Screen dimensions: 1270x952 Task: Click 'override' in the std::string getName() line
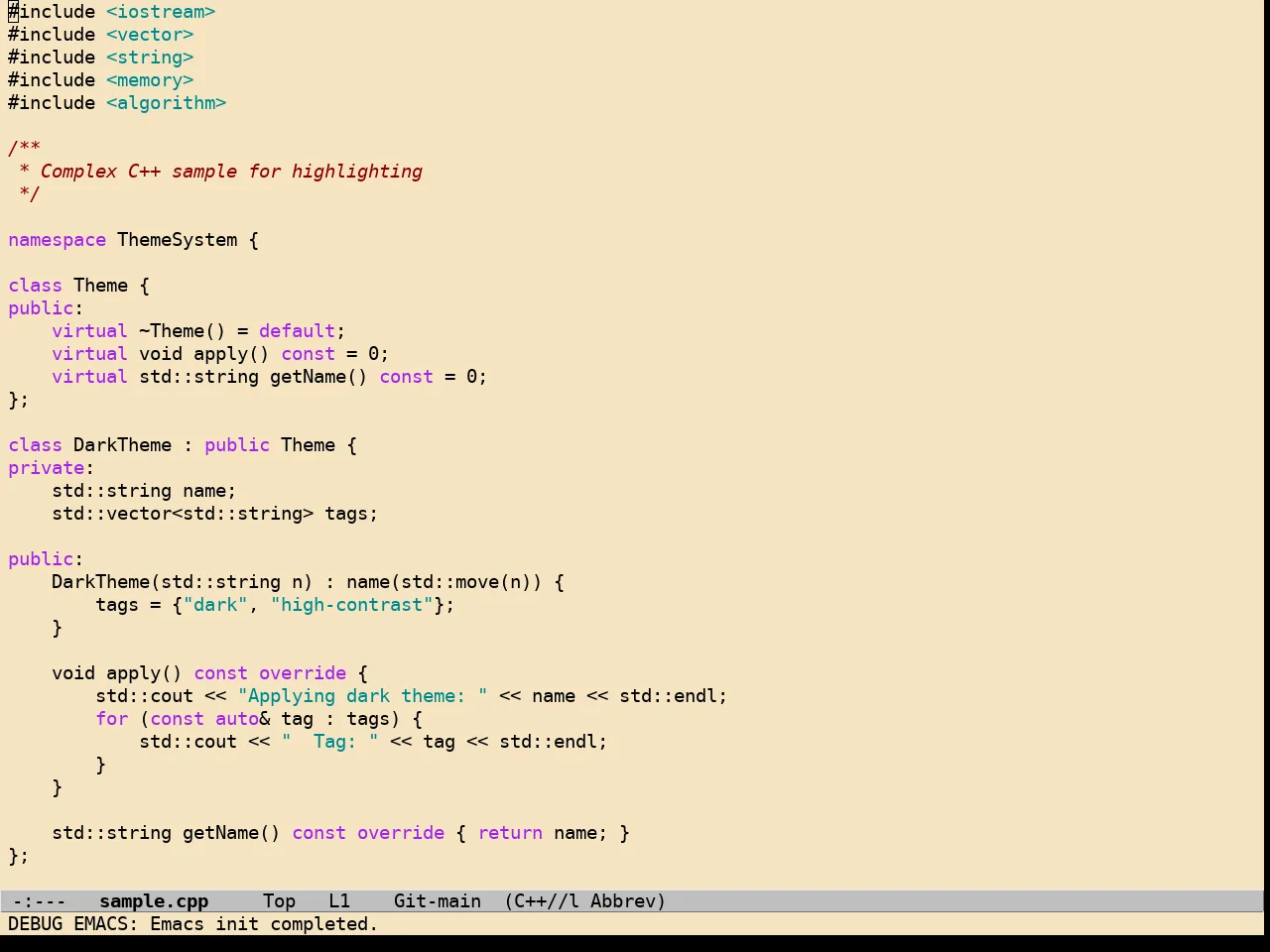401,833
